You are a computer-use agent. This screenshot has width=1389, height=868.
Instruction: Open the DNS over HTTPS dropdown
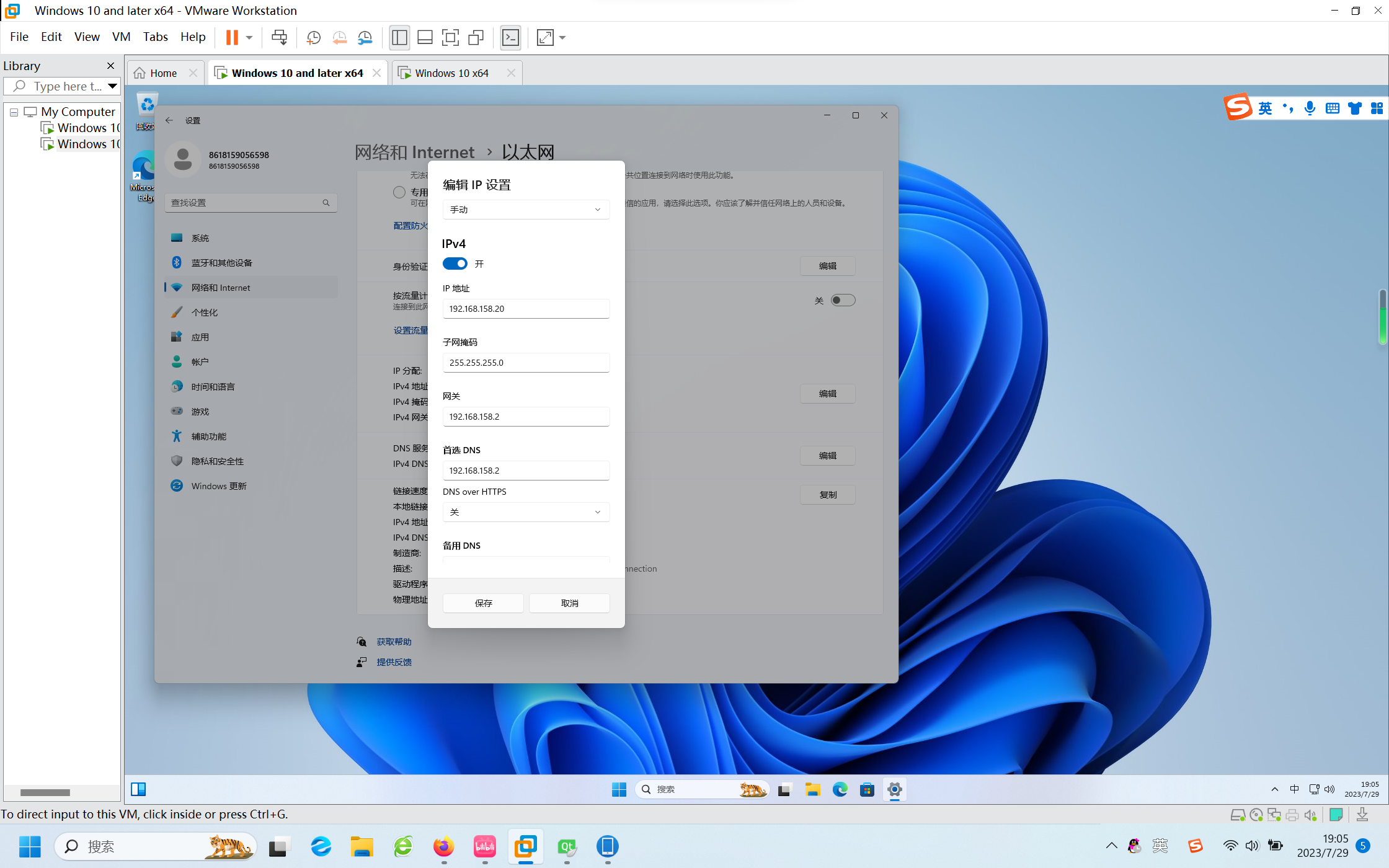[526, 512]
